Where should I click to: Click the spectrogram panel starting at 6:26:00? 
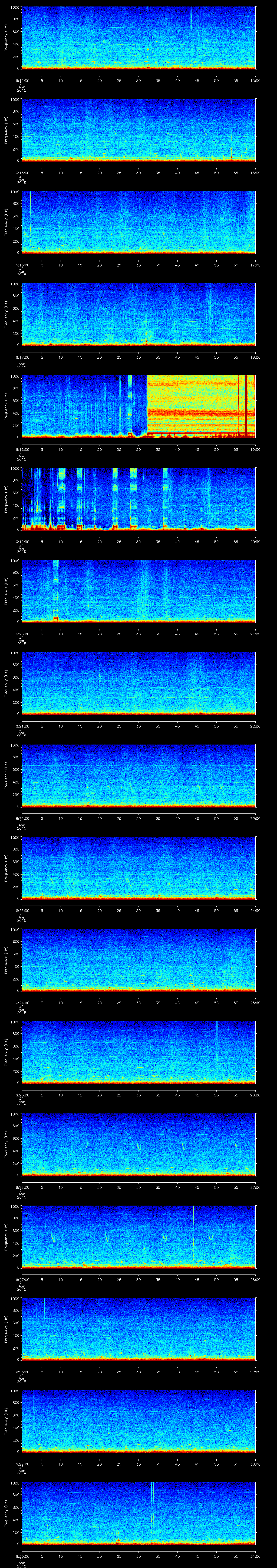(x=139, y=1144)
